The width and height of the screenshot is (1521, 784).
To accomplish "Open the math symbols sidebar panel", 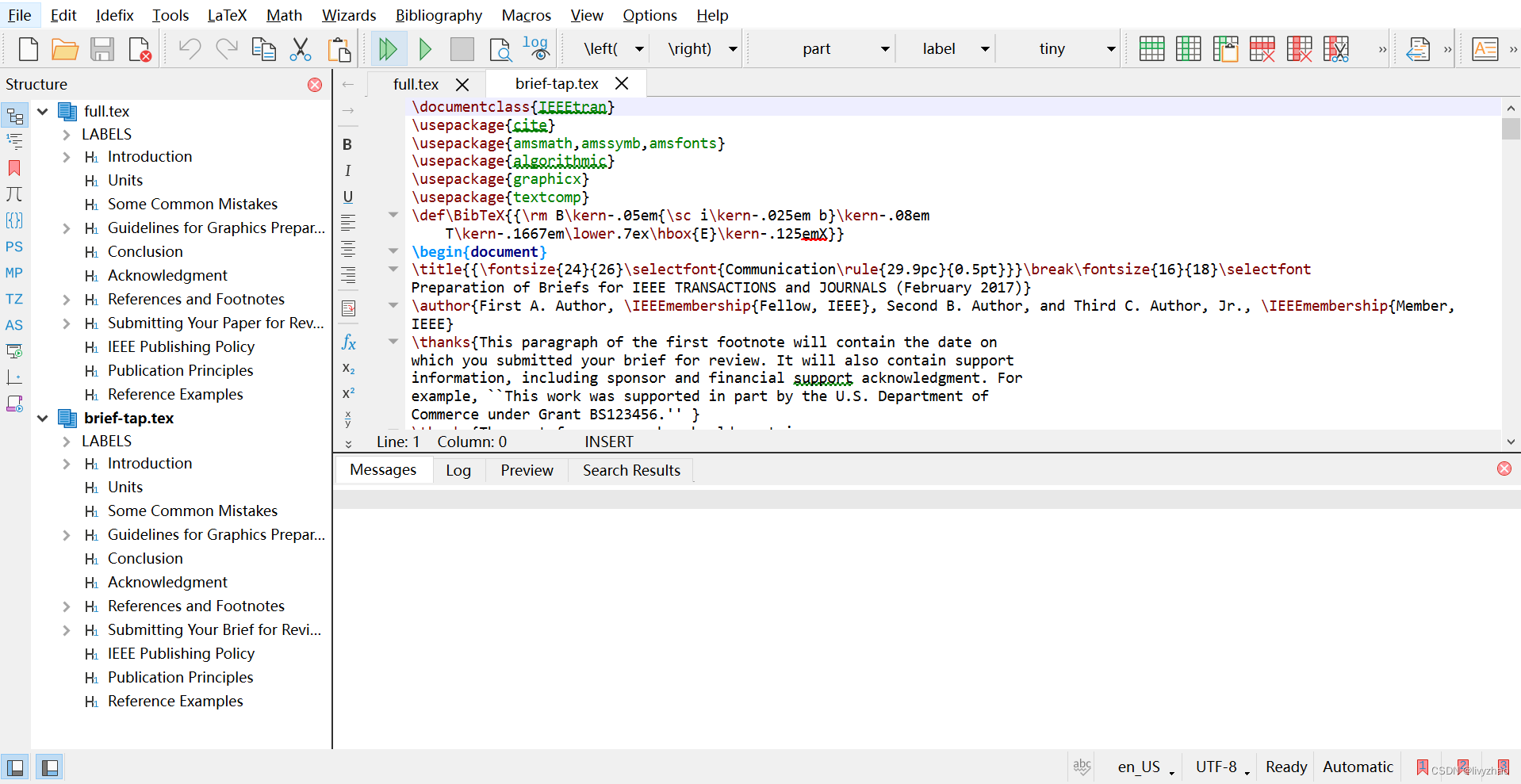I will (14, 194).
